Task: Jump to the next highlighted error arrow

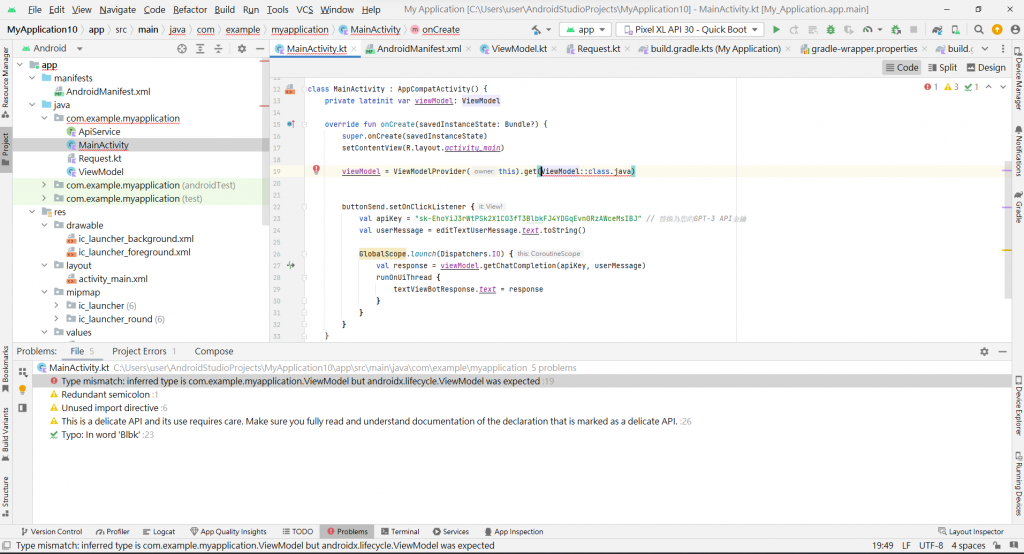Action: [1003, 87]
